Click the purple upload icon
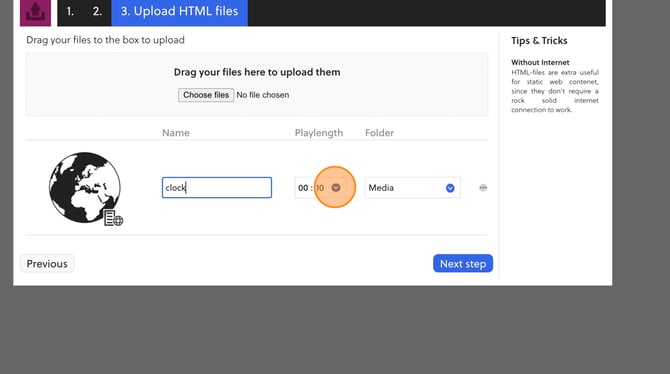This screenshot has width=670, height=374. click(35, 12)
